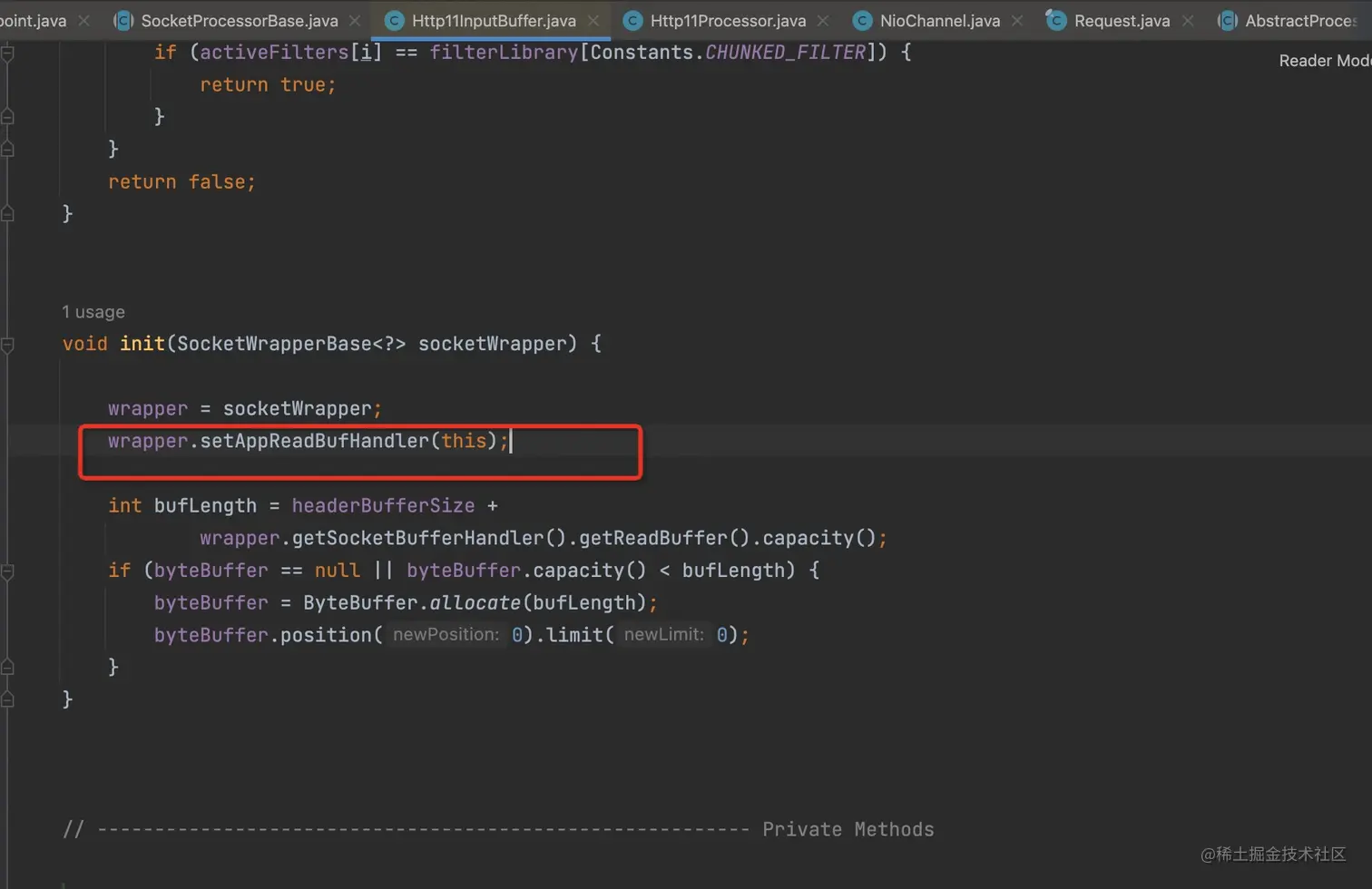Screen dimensions: 1372x889
Task: Click the 'int' keyword before bufLength
Action: pos(125,505)
